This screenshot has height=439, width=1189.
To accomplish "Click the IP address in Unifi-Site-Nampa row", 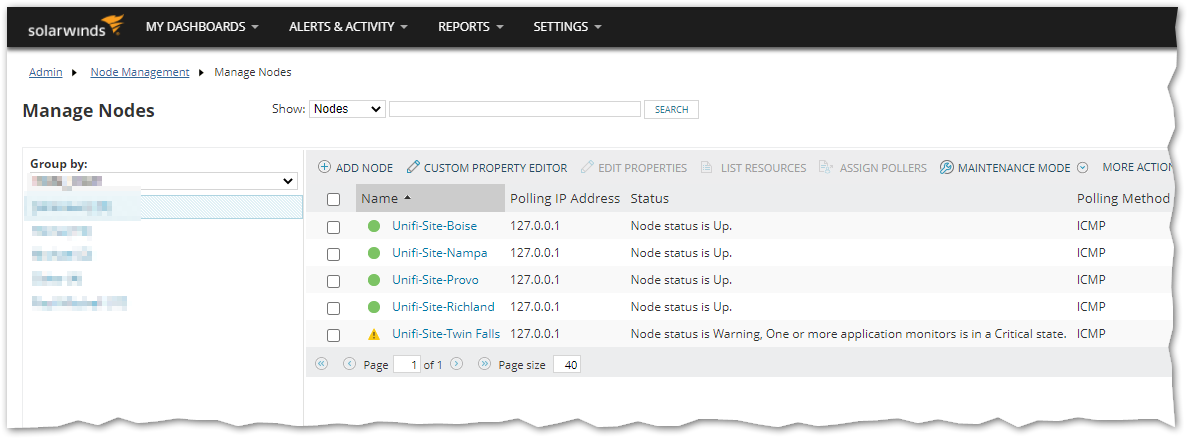I will pos(535,252).
